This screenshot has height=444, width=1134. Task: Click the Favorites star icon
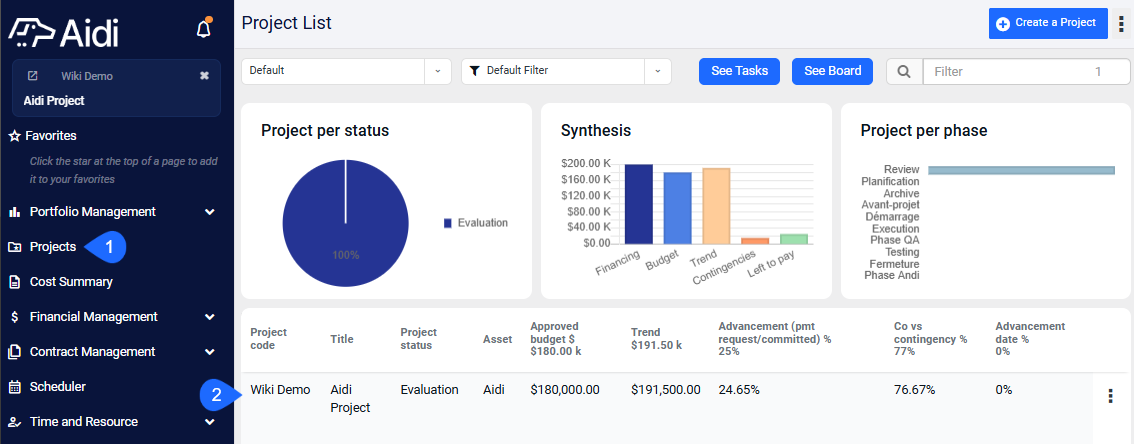coord(14,136)
